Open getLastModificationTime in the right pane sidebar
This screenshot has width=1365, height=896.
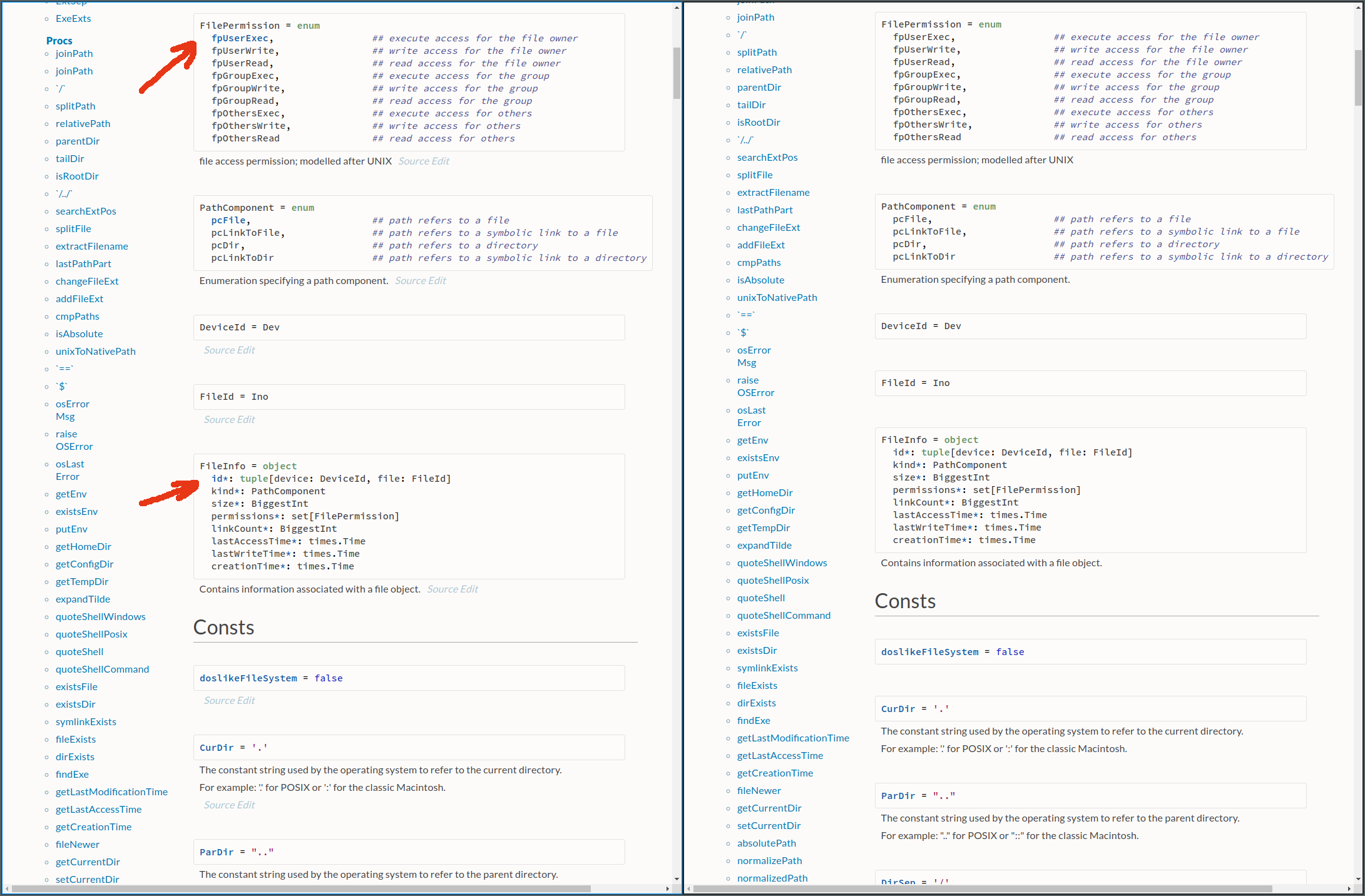click(x=793, y=738)
